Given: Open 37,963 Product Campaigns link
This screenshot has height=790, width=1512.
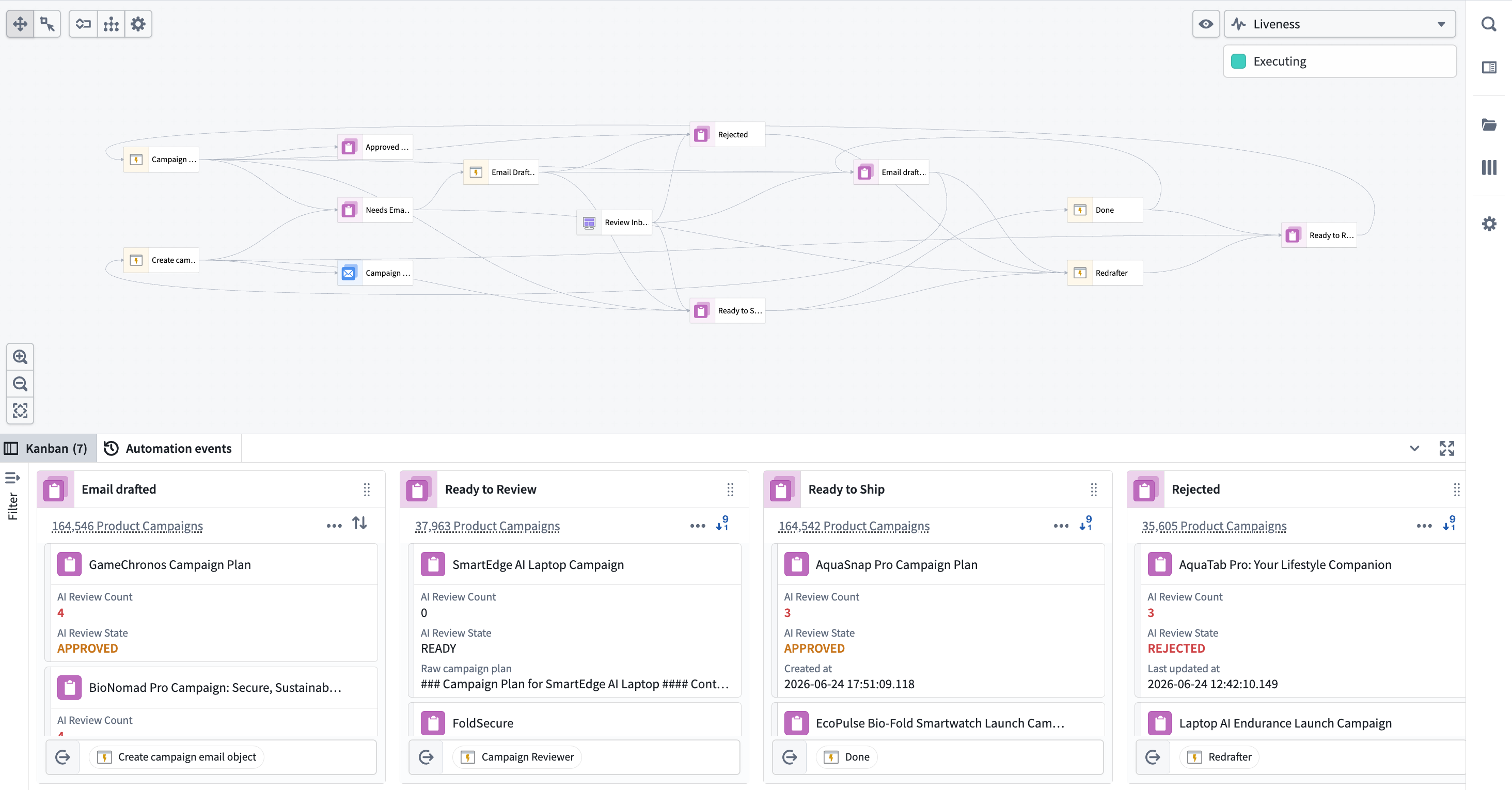Looking at the screenshot, I should (487, 526).
